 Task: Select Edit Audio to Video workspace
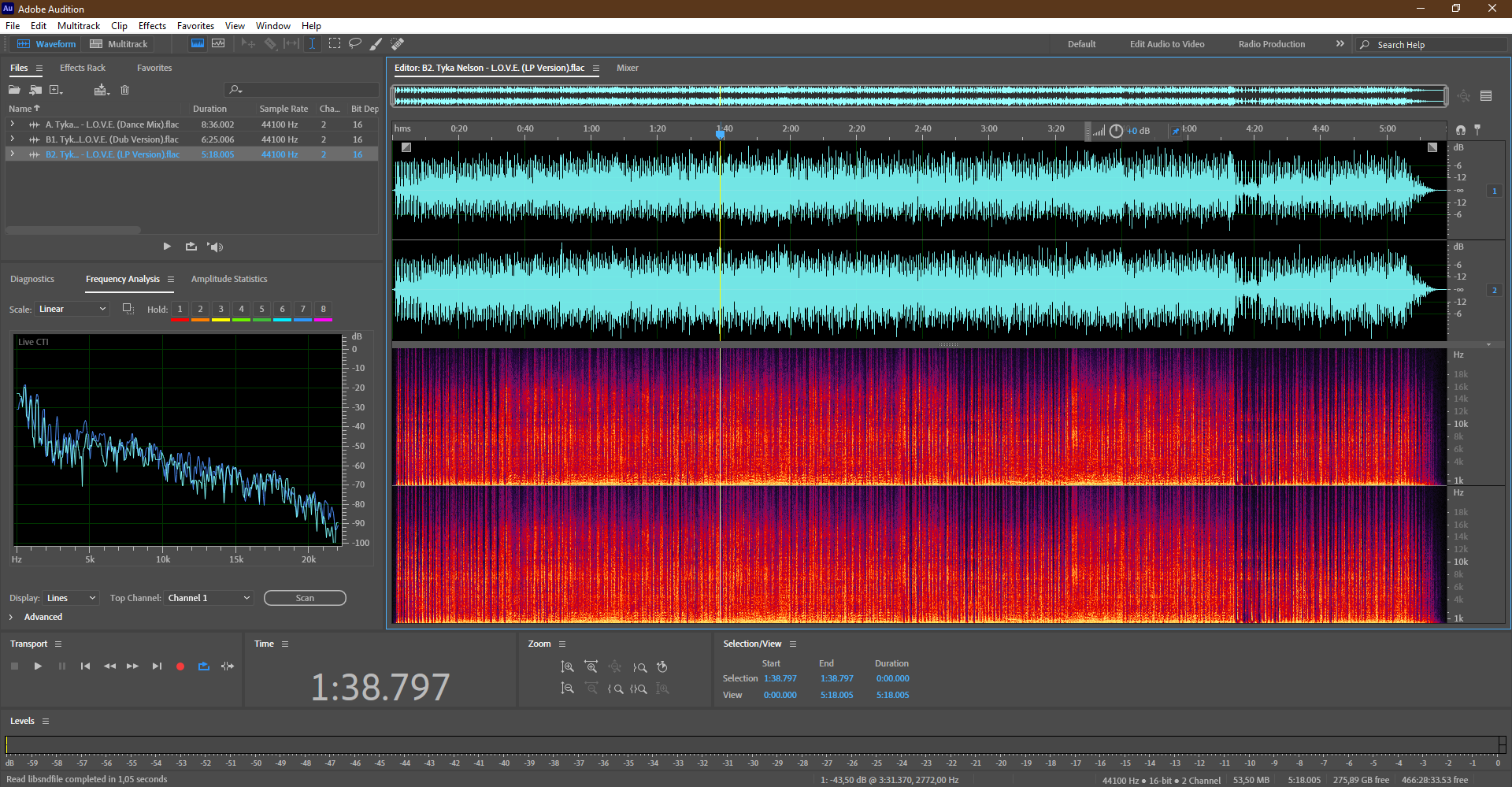point(1167,44)
